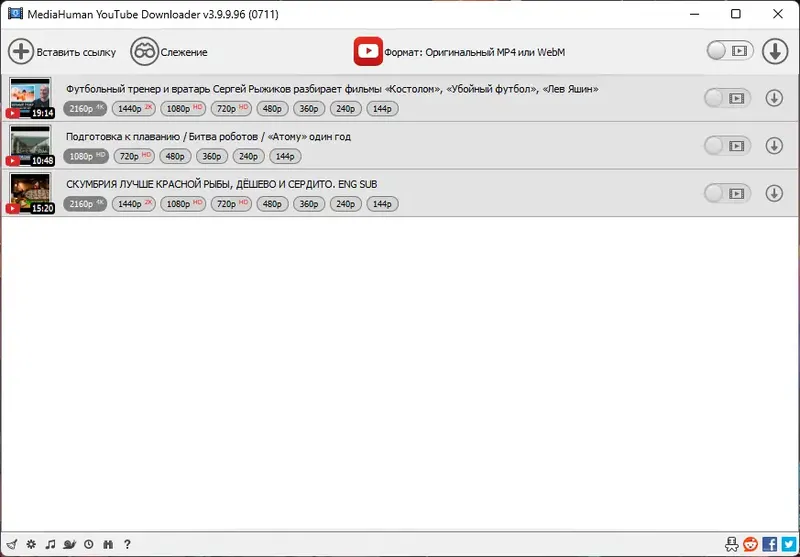This screenshot has height=557, width=800.
Task: Toggle video switch for 'Подготовка к плаванию' row
Action: [x=727, y=146]
